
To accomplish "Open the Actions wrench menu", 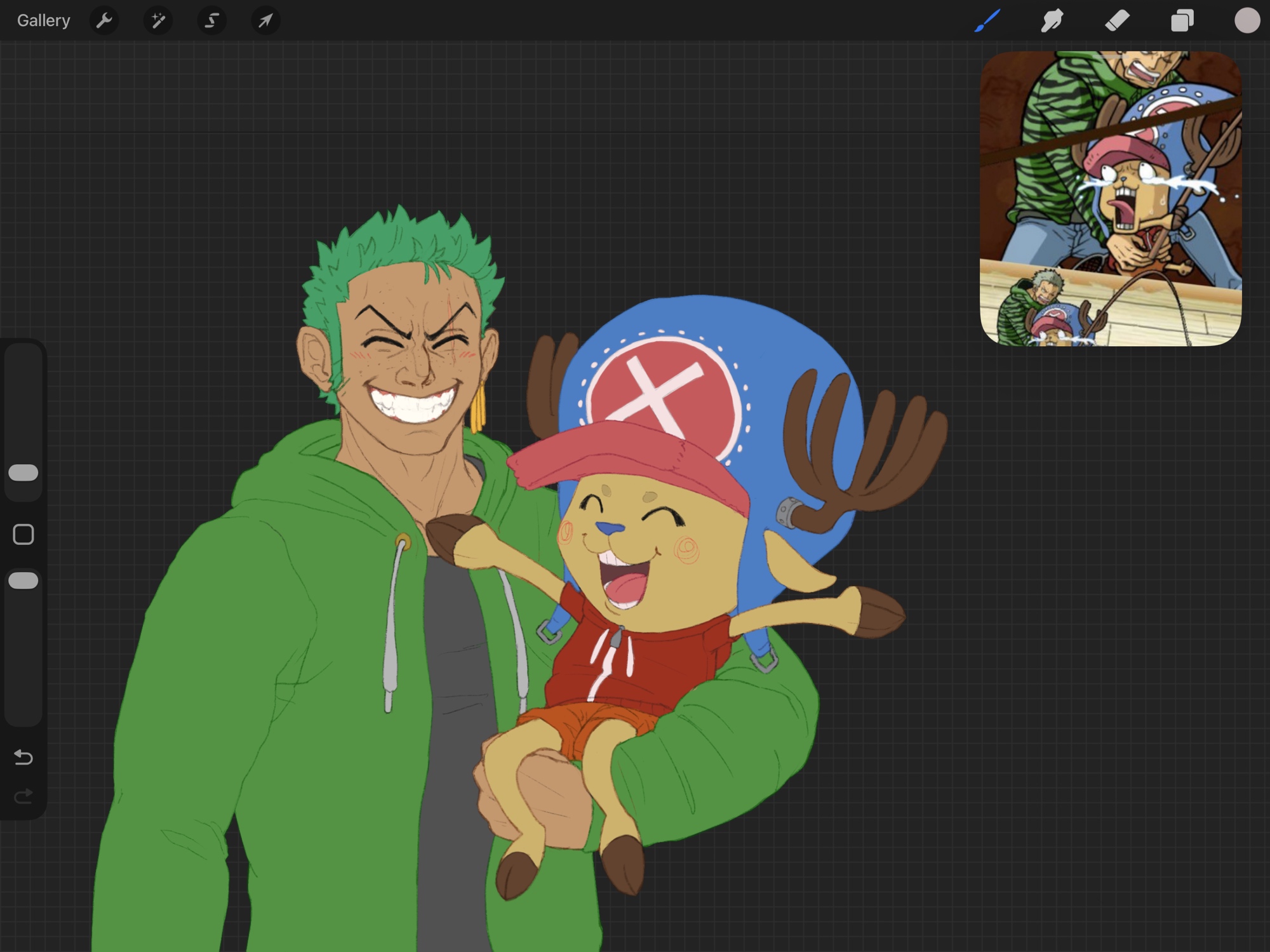I will [x=104, y=21].
